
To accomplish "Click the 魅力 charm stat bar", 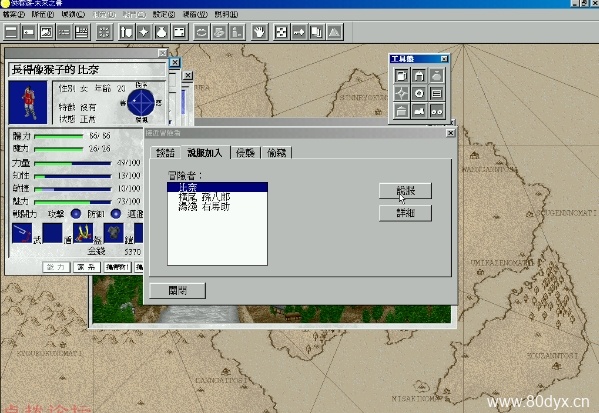I will coord(73,201).
